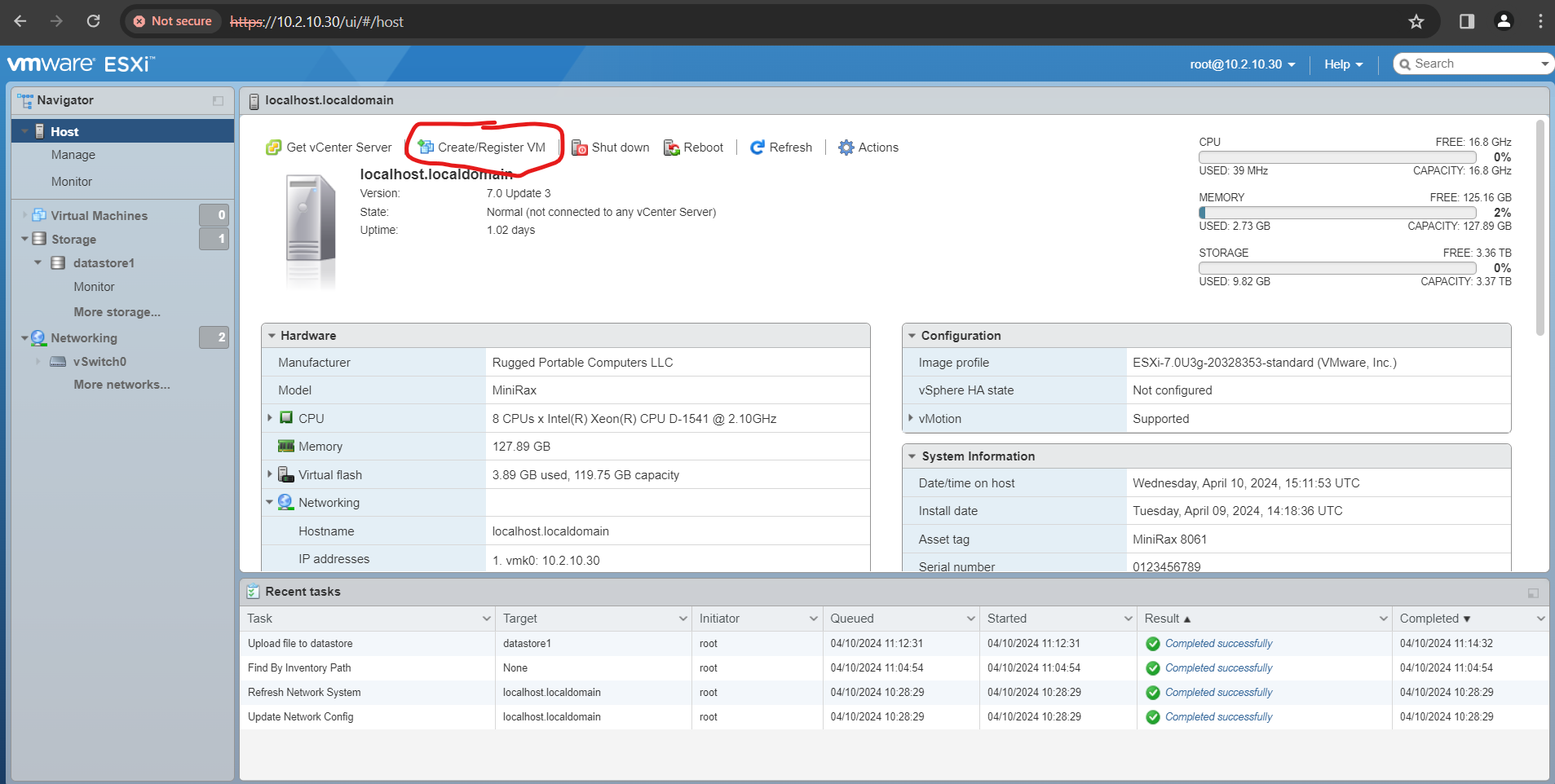Image resolution: width=1555 pixels, height=784 pixels.
Task: Click the Get vCenter Server icon
Action: (x=274, y=148)
